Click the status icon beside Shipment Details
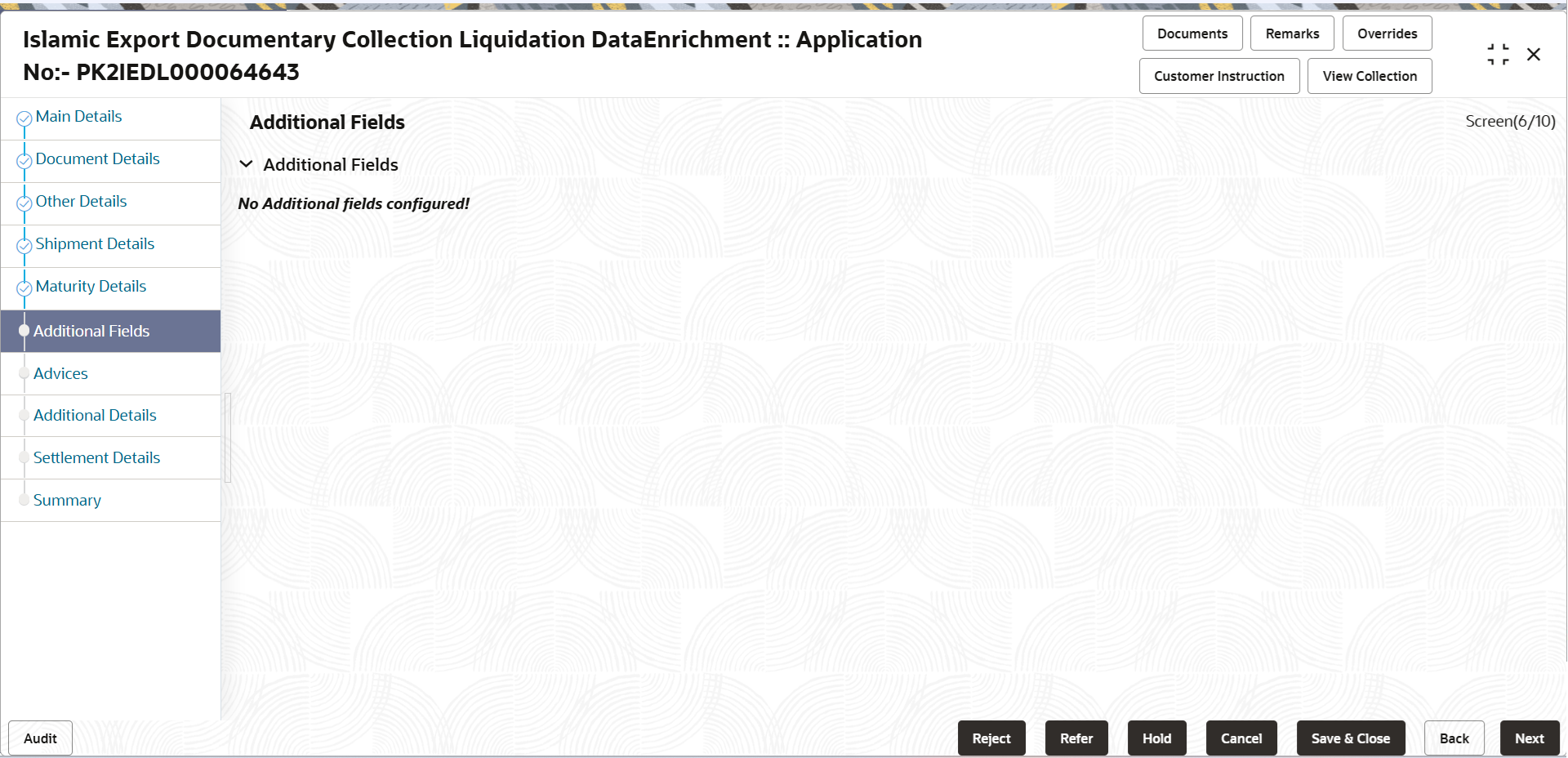The height and width of the screenshot is (758, 1568). [24, 245]
